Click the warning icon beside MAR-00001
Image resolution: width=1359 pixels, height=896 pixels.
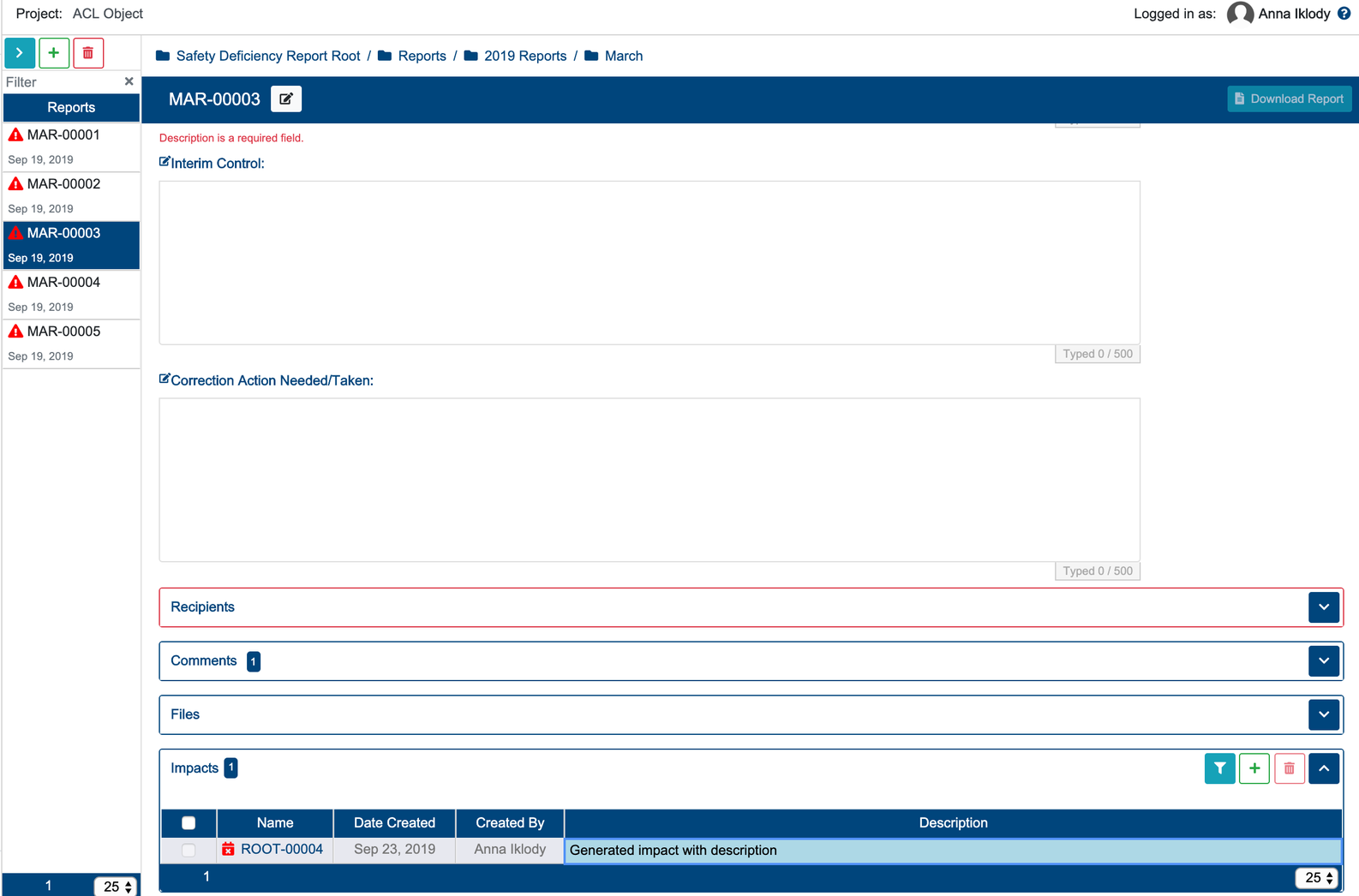(x=15, y=134)
